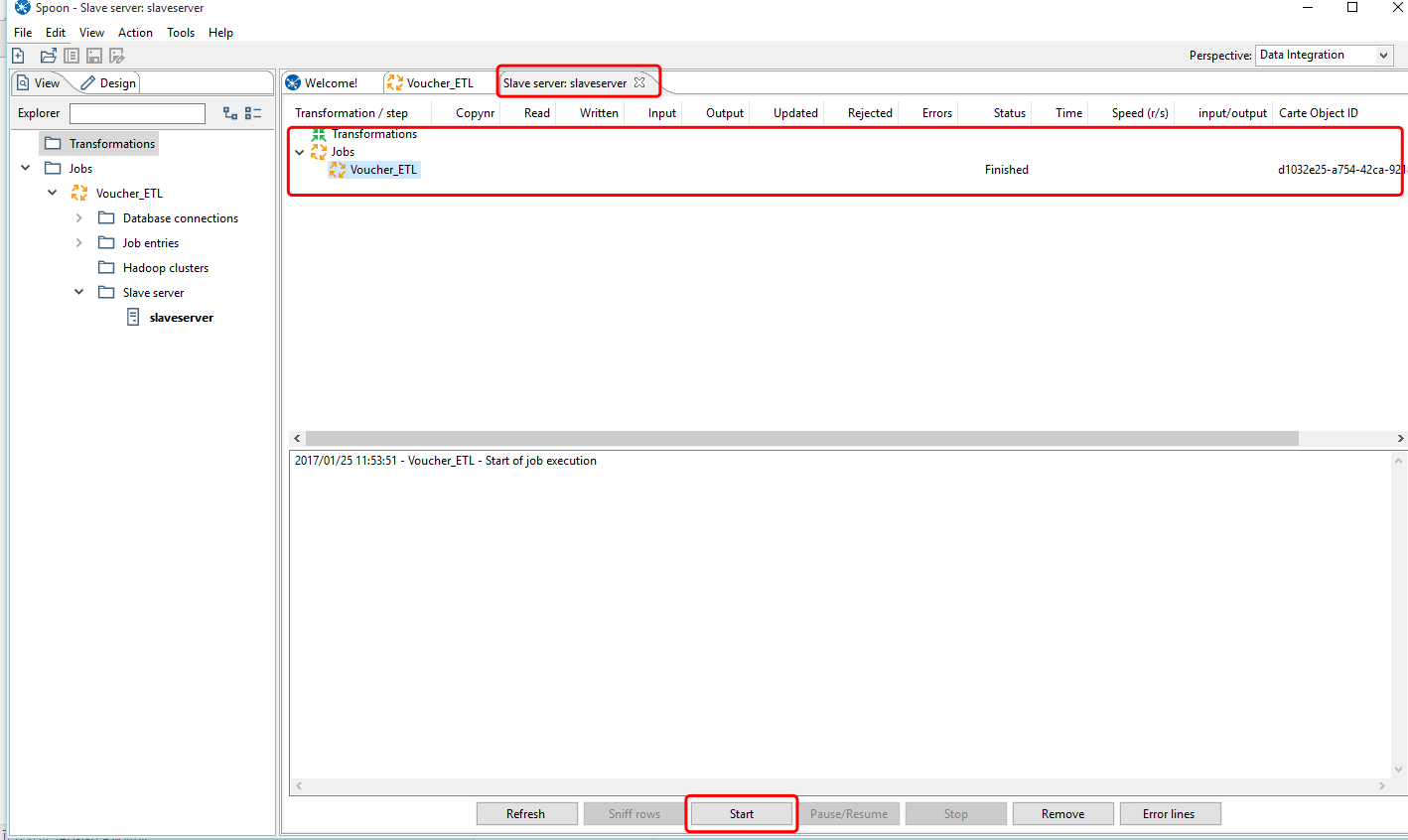Collapse the Voucher_ETL node in explorer
Screen dimensions: 1408x840
pos(53,193)
